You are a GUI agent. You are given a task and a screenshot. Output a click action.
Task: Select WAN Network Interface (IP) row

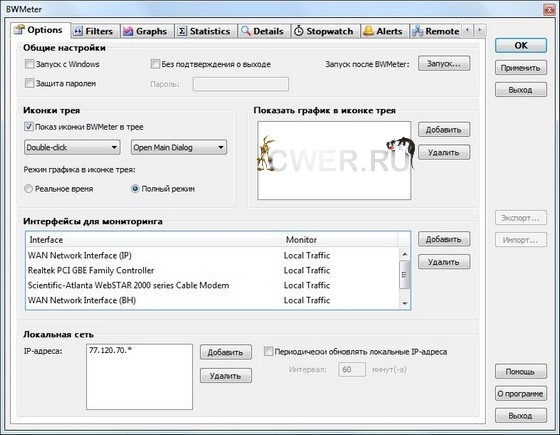(x=212, y=256)
